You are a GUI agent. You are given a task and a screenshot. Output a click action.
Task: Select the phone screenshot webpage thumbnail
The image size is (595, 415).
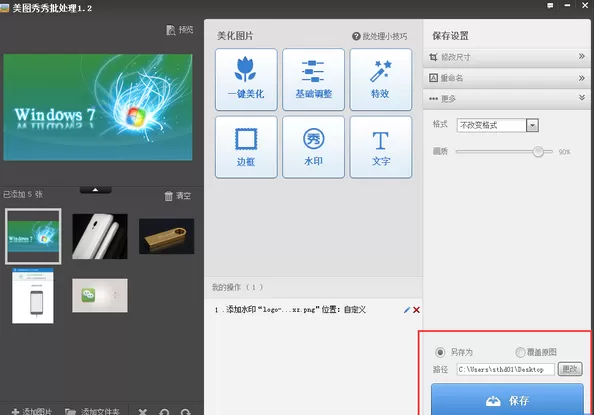pos(33,296)
